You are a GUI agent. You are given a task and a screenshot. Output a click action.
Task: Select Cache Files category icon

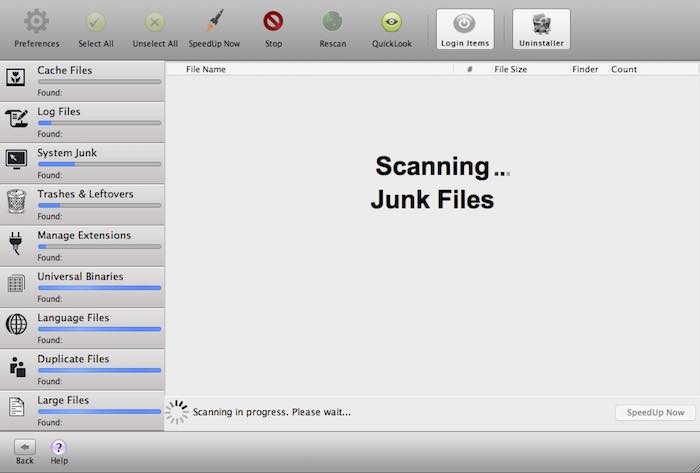click(16, 77)
